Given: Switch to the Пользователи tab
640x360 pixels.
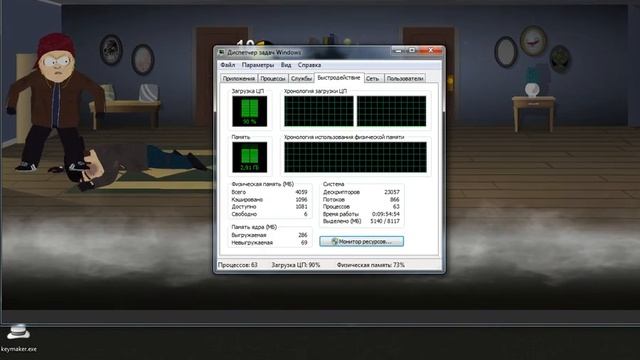Looking at the screenshot, I should point(404,78).
